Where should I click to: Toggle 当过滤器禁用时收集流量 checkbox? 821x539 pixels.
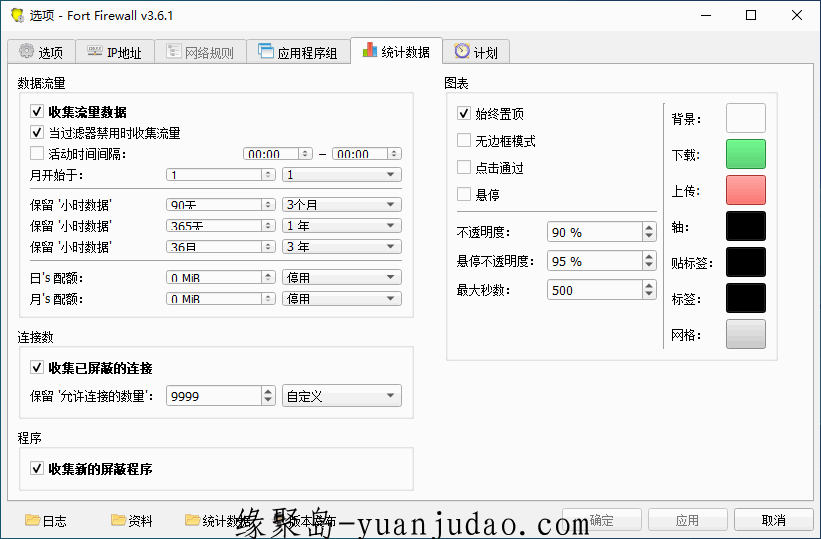tap(37, 132)
